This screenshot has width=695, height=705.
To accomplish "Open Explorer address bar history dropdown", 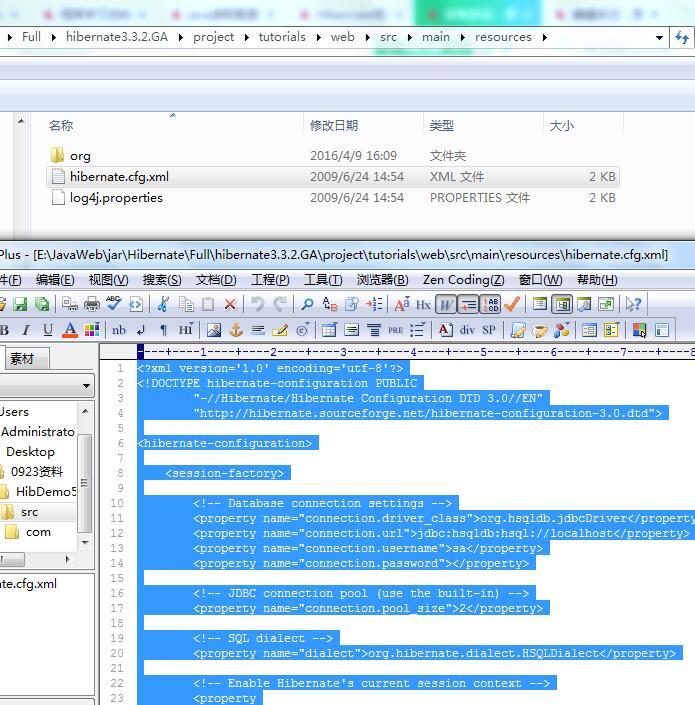I will (659, 38).
